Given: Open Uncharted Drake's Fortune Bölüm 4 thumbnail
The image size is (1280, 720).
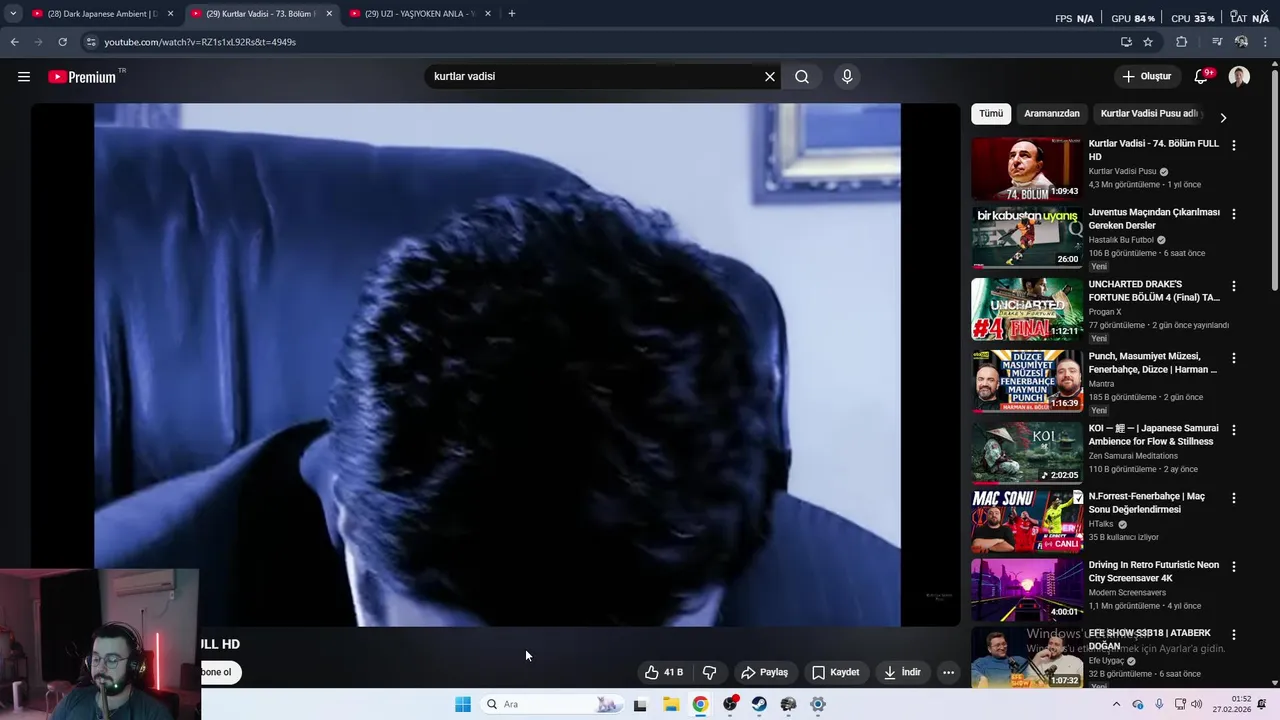Looking at the screenshot, I should [1027, 309].
